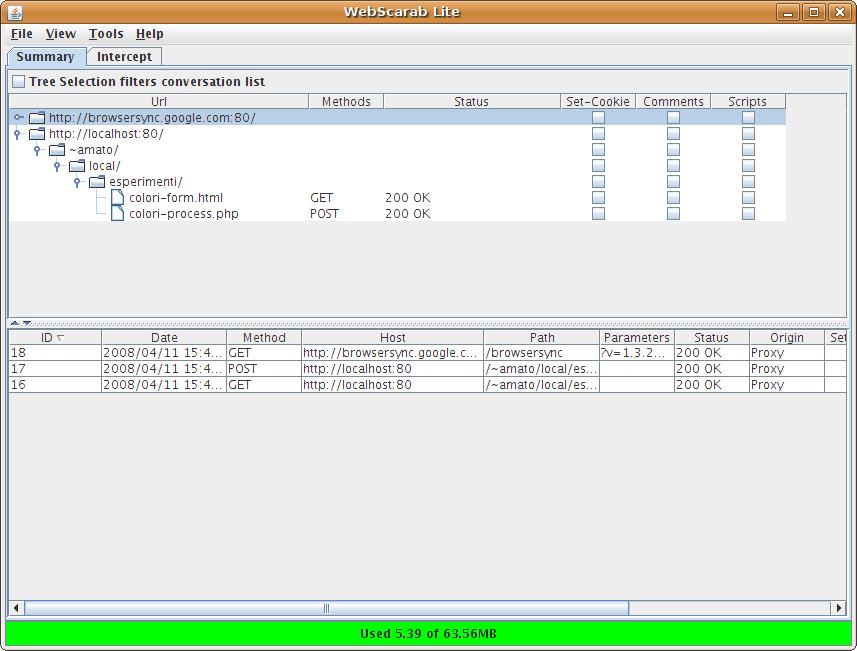Viewport: 857px width, 651px height.
Task: Switch to the Intercept tab
Action: pyautogui.click(x=124, y=57)
